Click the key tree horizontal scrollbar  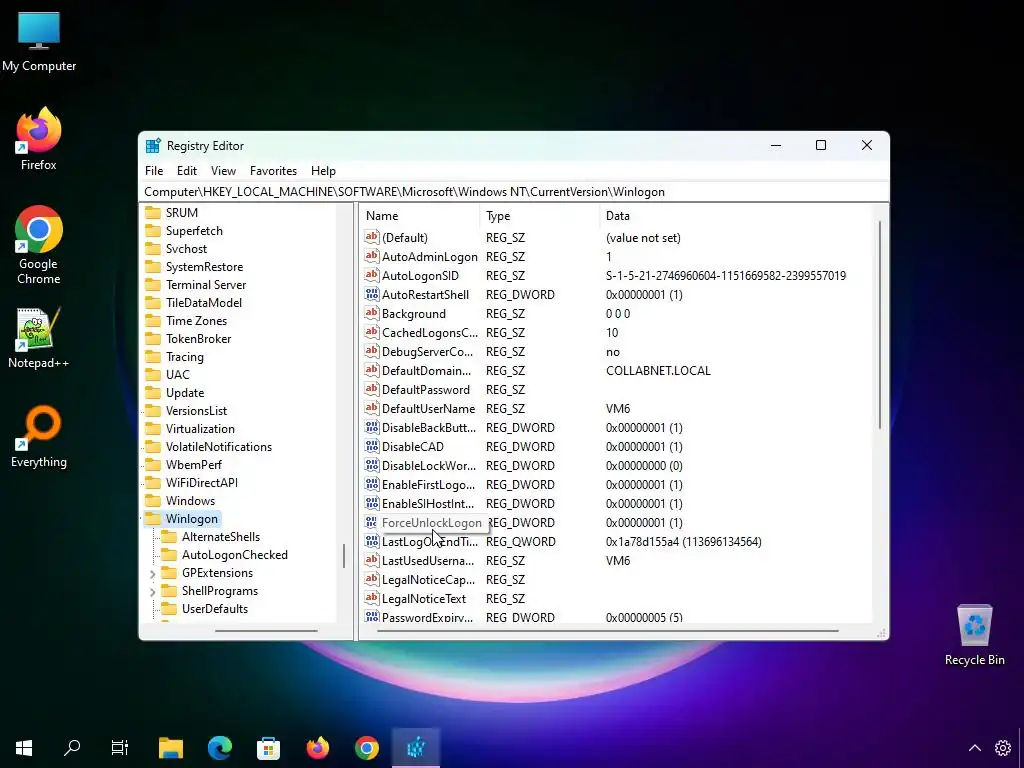coord(266,631)
